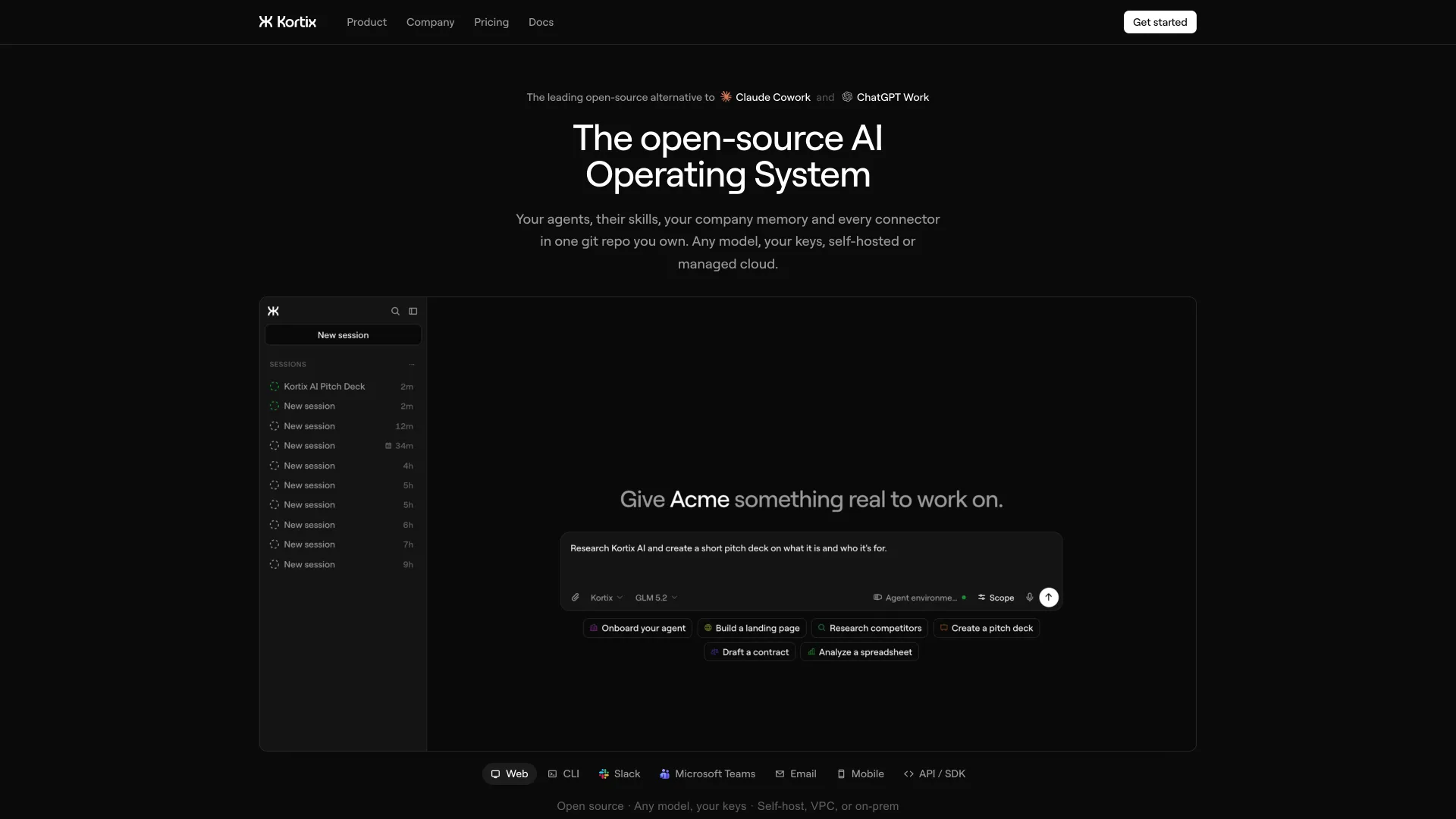Screen dimensions: 1456x819
Task: Click the calendar icon on the 34m session
Action: pos(388,446)
